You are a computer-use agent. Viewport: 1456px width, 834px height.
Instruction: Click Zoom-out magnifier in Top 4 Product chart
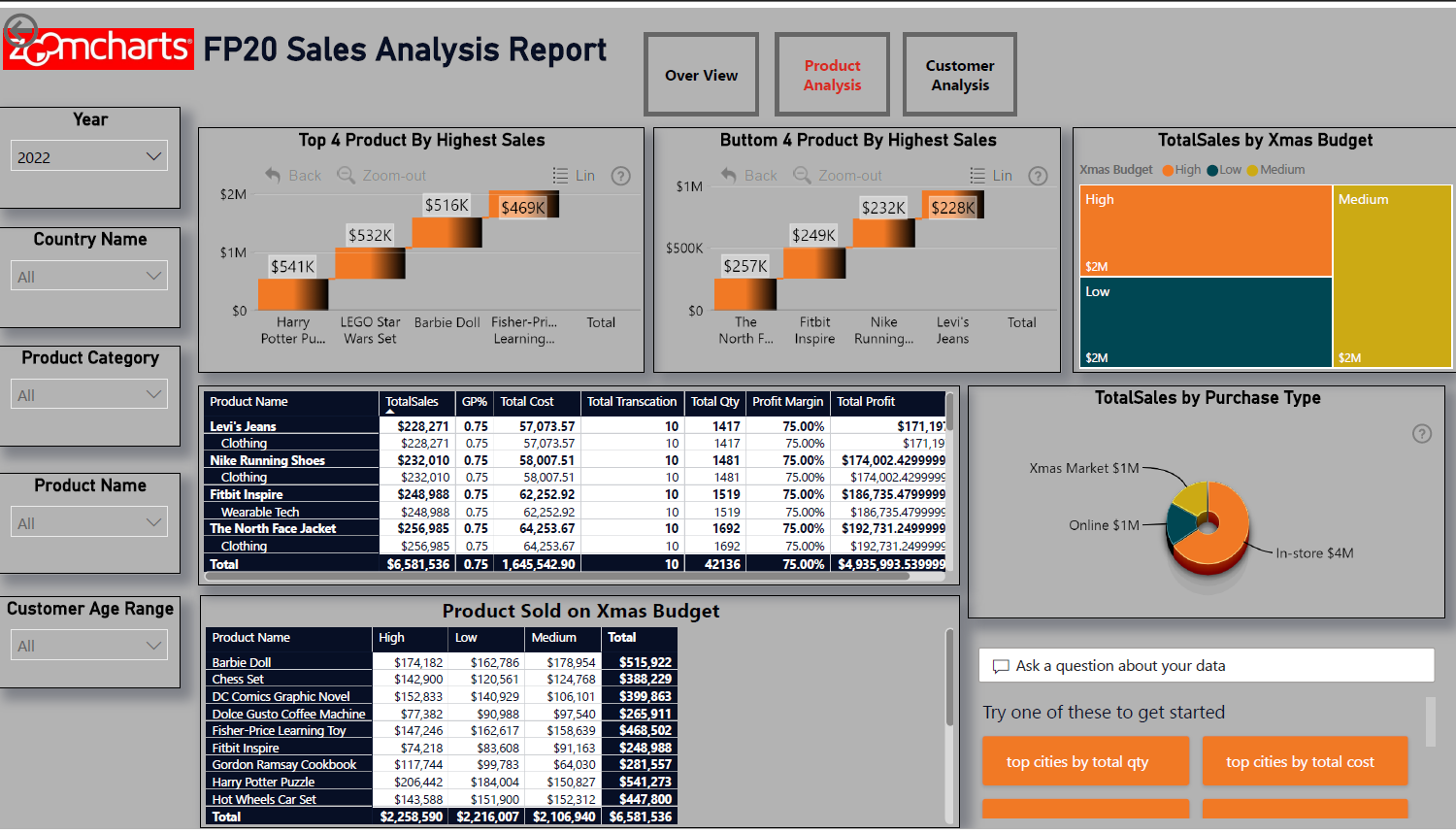(x=346, y=176)
